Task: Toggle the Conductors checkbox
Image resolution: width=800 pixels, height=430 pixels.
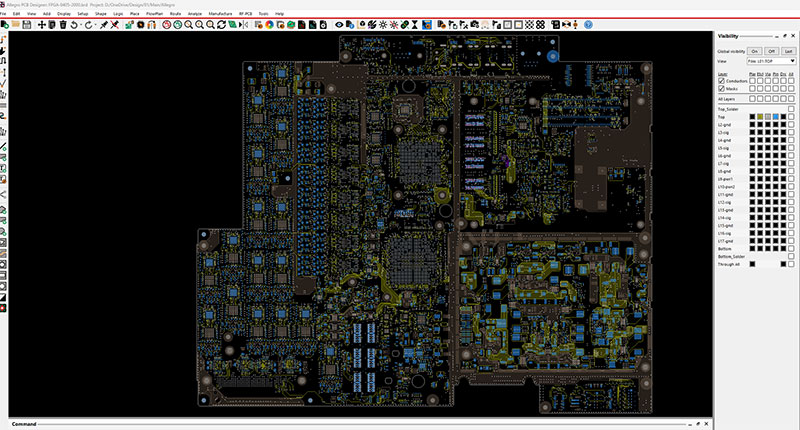Action: pyautogui.click(x=721, y=81)
